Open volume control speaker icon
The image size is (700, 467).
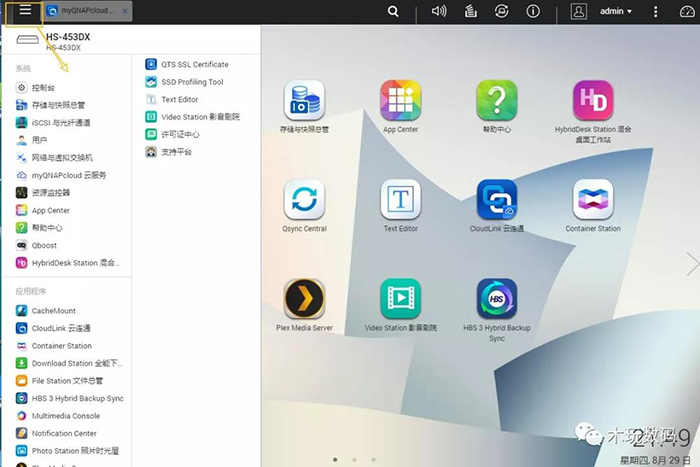(439, 11)
